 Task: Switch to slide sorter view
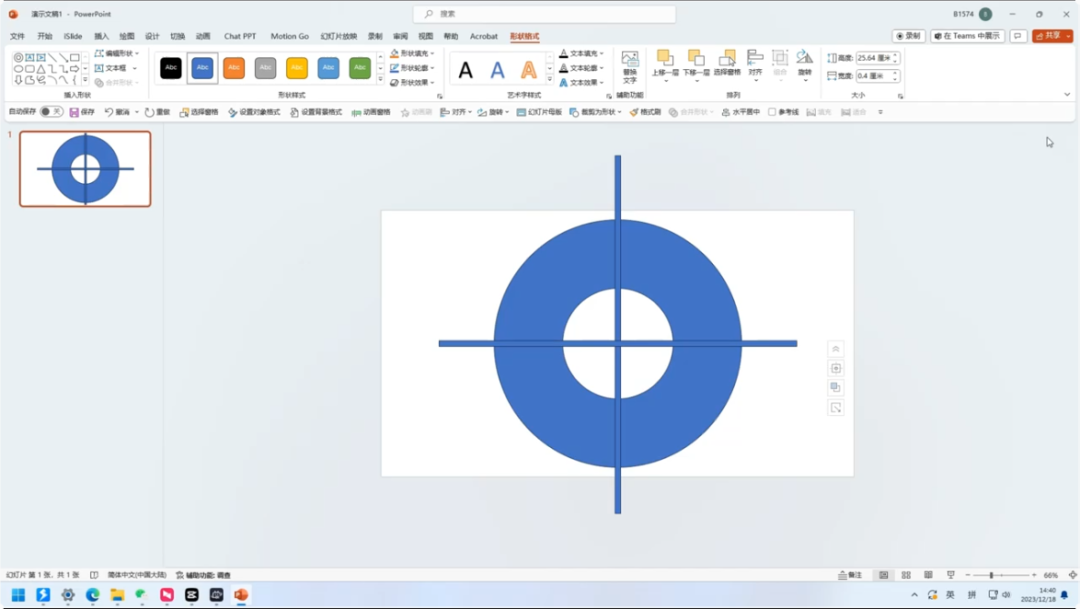(906, 575)
